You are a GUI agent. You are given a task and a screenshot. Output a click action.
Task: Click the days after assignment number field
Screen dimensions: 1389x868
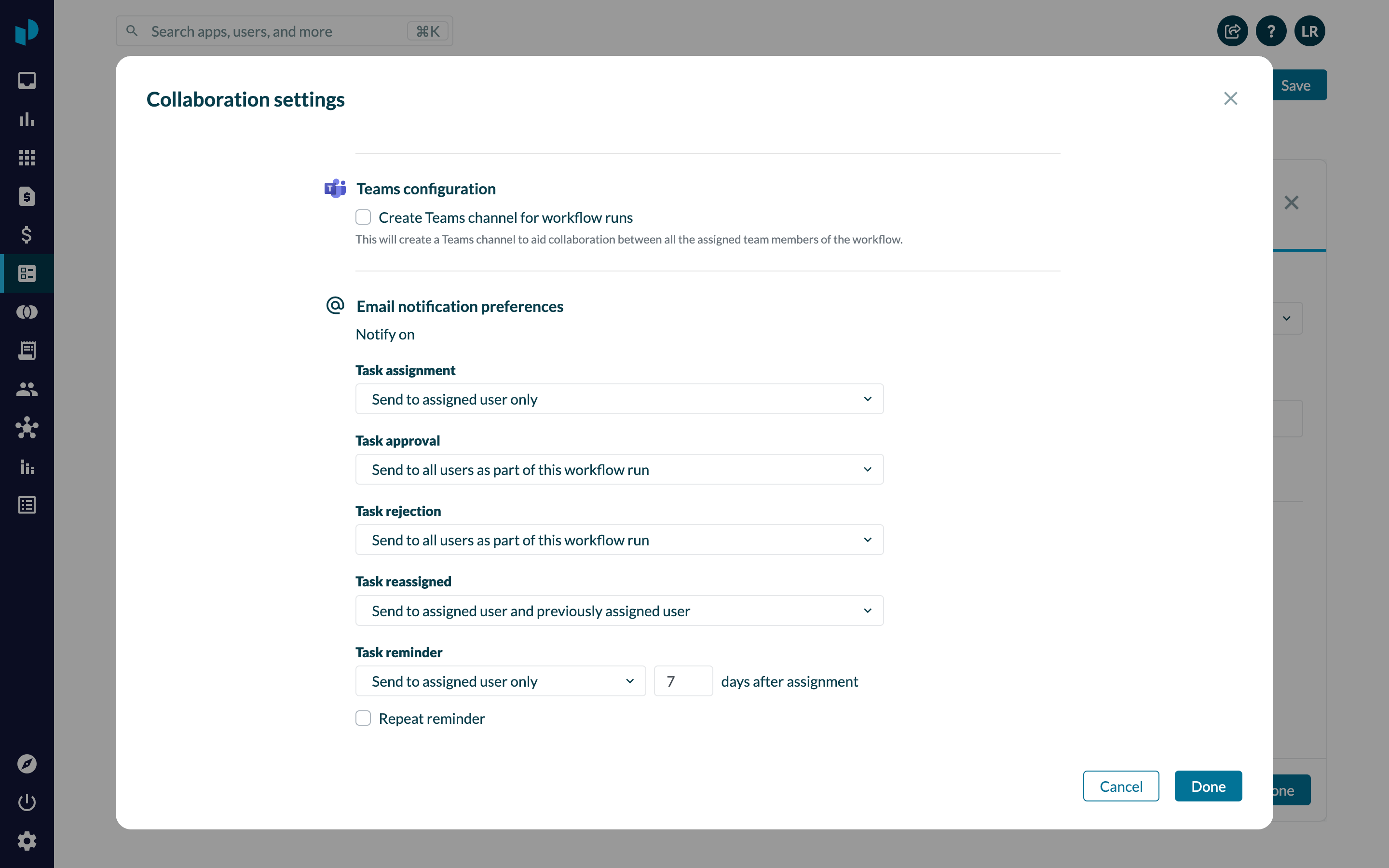683,681
